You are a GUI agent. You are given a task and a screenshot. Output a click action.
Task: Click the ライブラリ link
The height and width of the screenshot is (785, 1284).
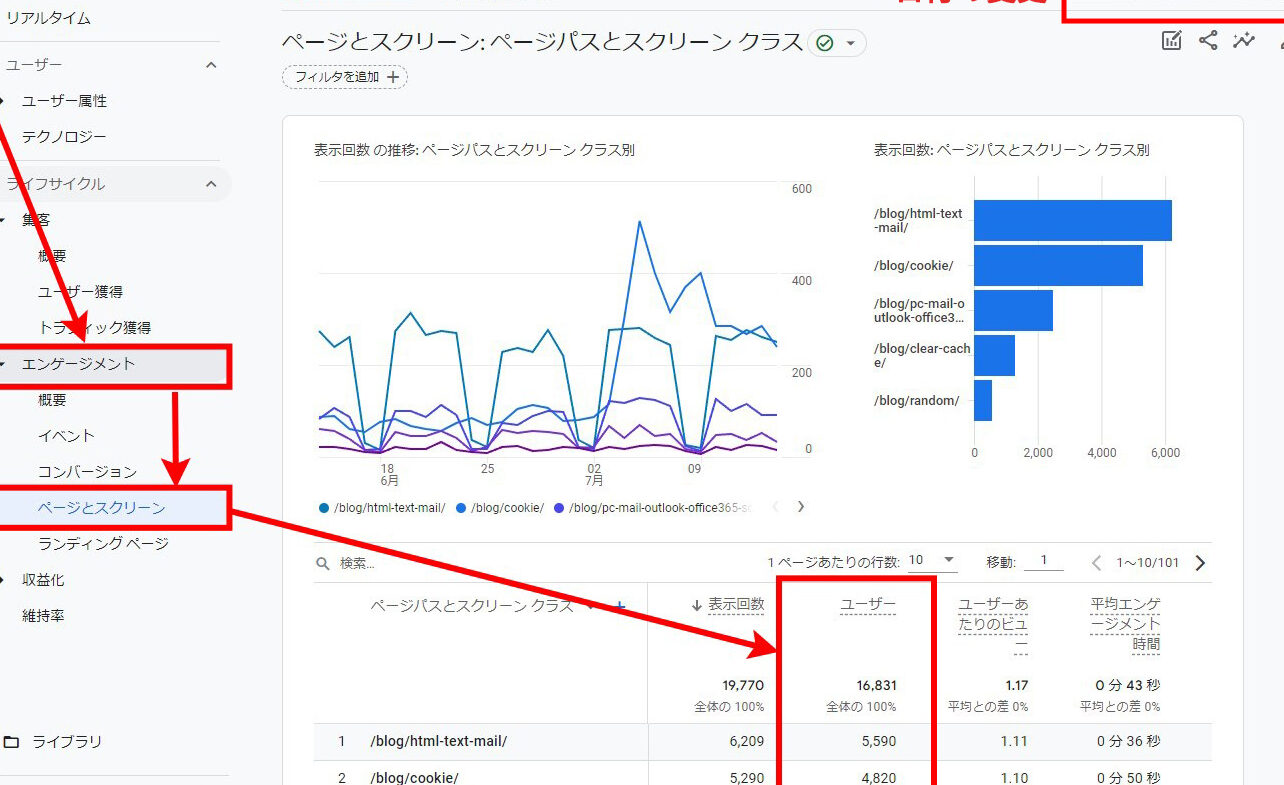tap(66, 742)
